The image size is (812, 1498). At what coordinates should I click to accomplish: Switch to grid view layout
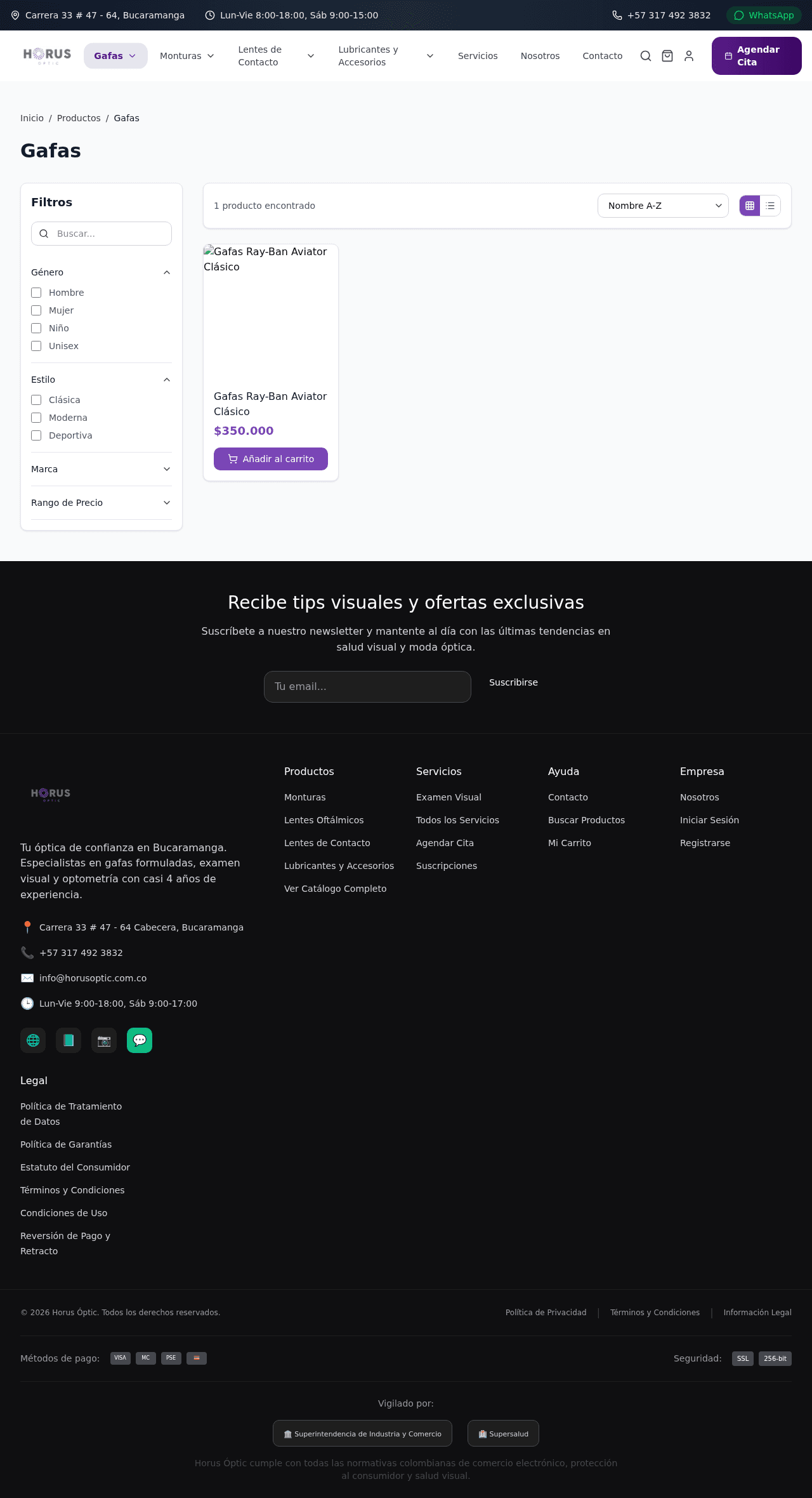click(750, 206)
